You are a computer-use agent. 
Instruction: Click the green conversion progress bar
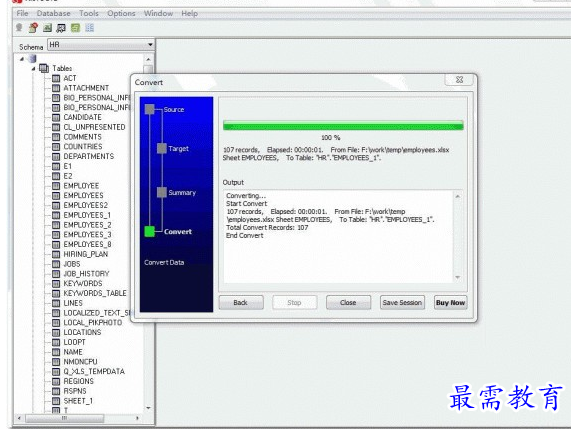pyautogui.click(x=343, y=126)
